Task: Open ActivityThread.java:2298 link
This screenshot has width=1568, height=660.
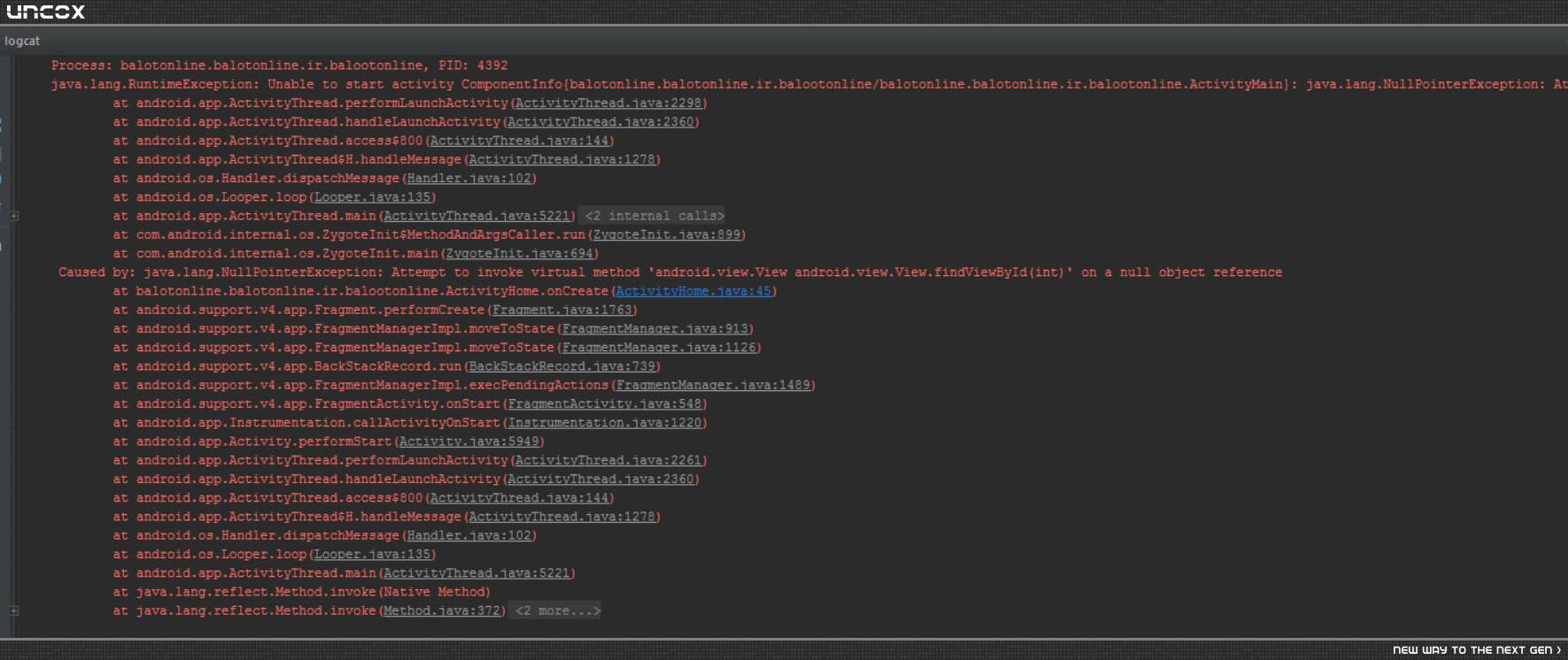Action: coord(608,103)
